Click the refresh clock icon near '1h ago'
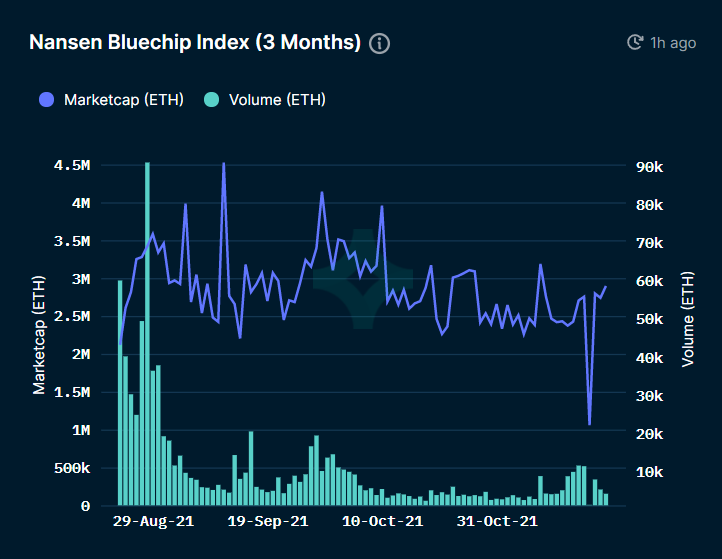 pyautogui.click(x=635, y=42)
